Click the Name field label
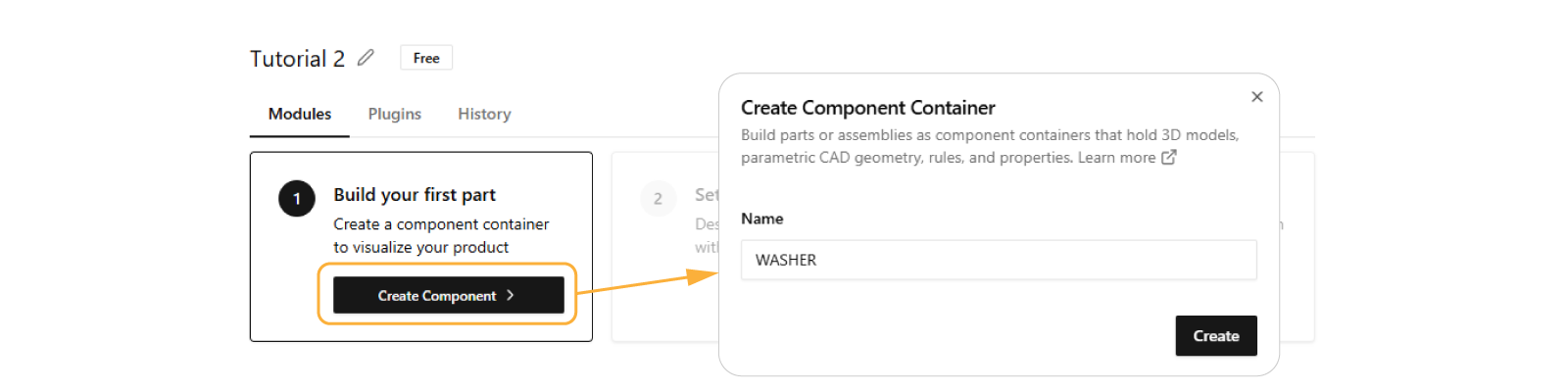 click(761, 219)
